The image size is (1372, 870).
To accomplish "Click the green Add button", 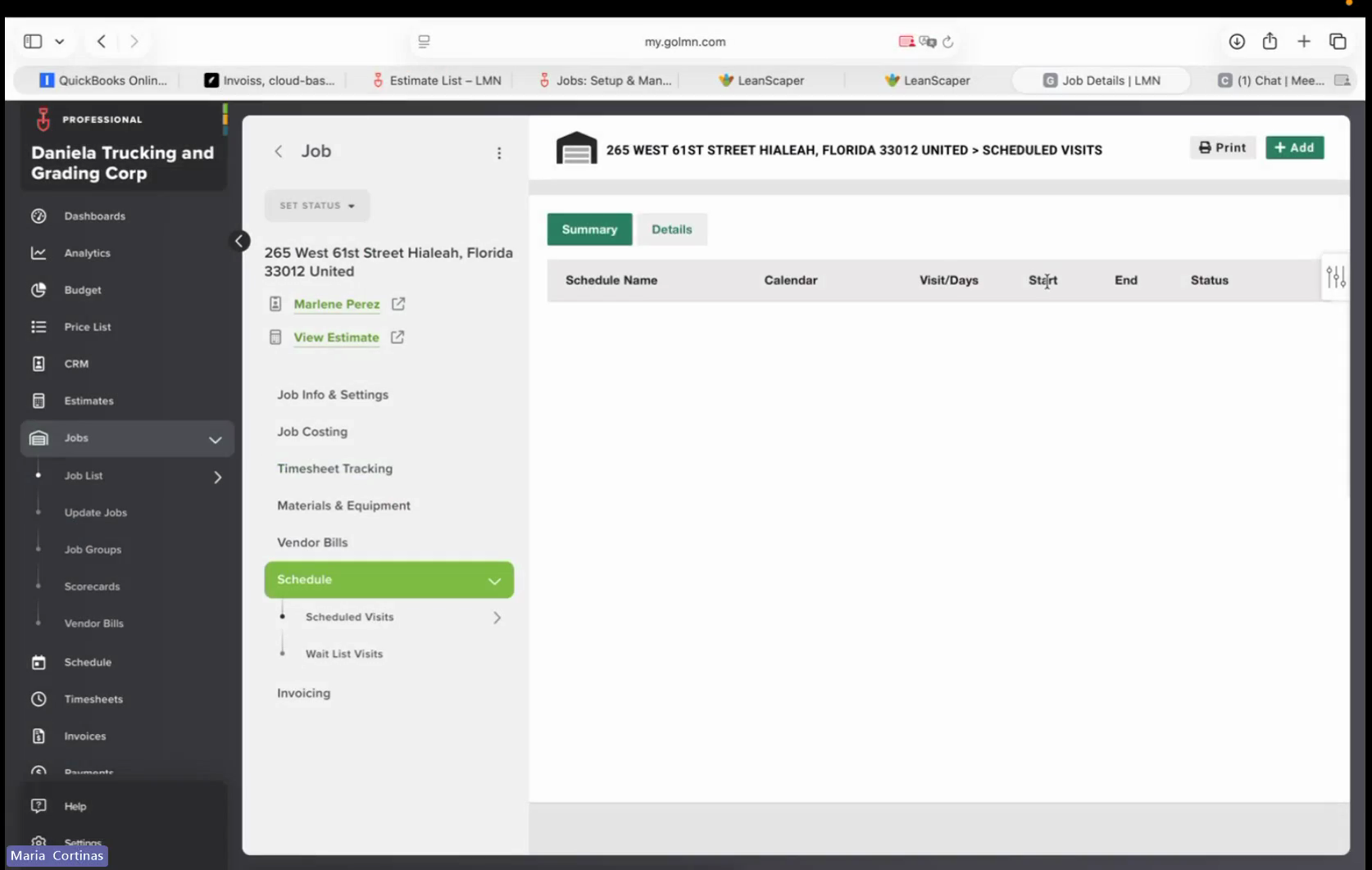I will (x=1294, y=147).
